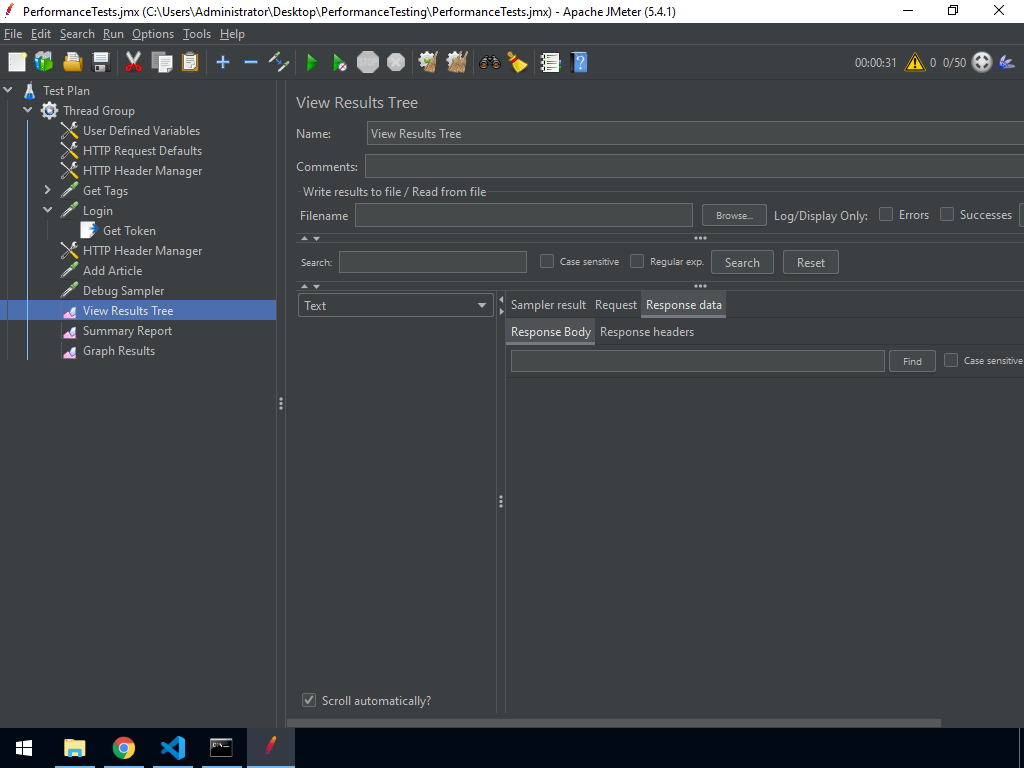This screenshot has height=768, width=1024.
Task: Enable the Successes only checkbox
Action: tap(946, 214)
